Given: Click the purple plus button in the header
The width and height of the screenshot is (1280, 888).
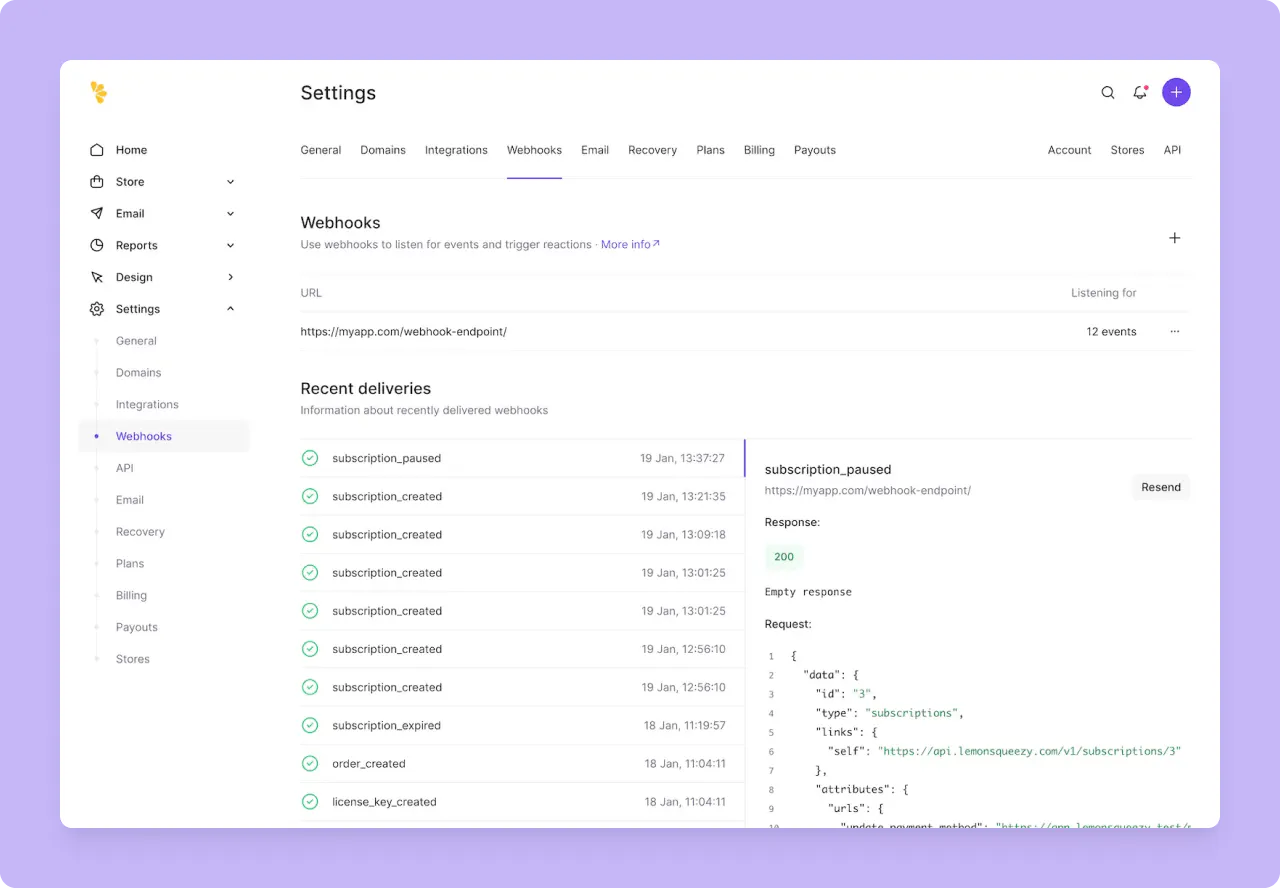Looking at the screenshot, I should (1176, 92).
